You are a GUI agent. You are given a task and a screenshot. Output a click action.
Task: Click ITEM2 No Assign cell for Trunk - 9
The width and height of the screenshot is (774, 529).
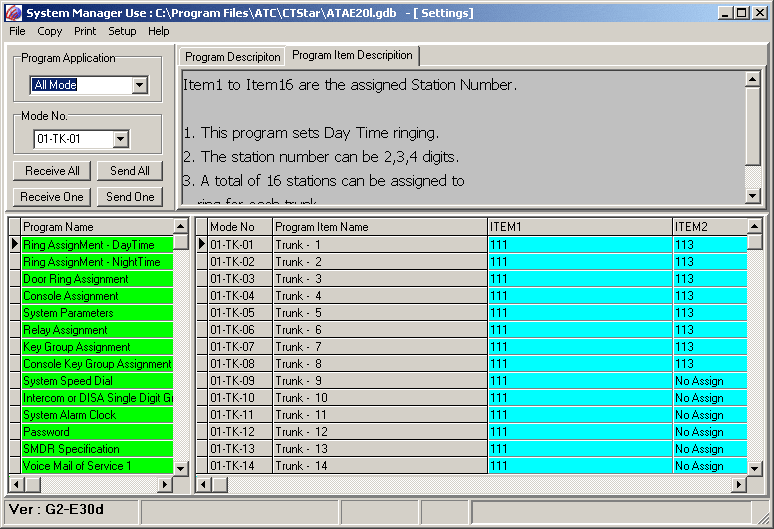tap(710, 381)
